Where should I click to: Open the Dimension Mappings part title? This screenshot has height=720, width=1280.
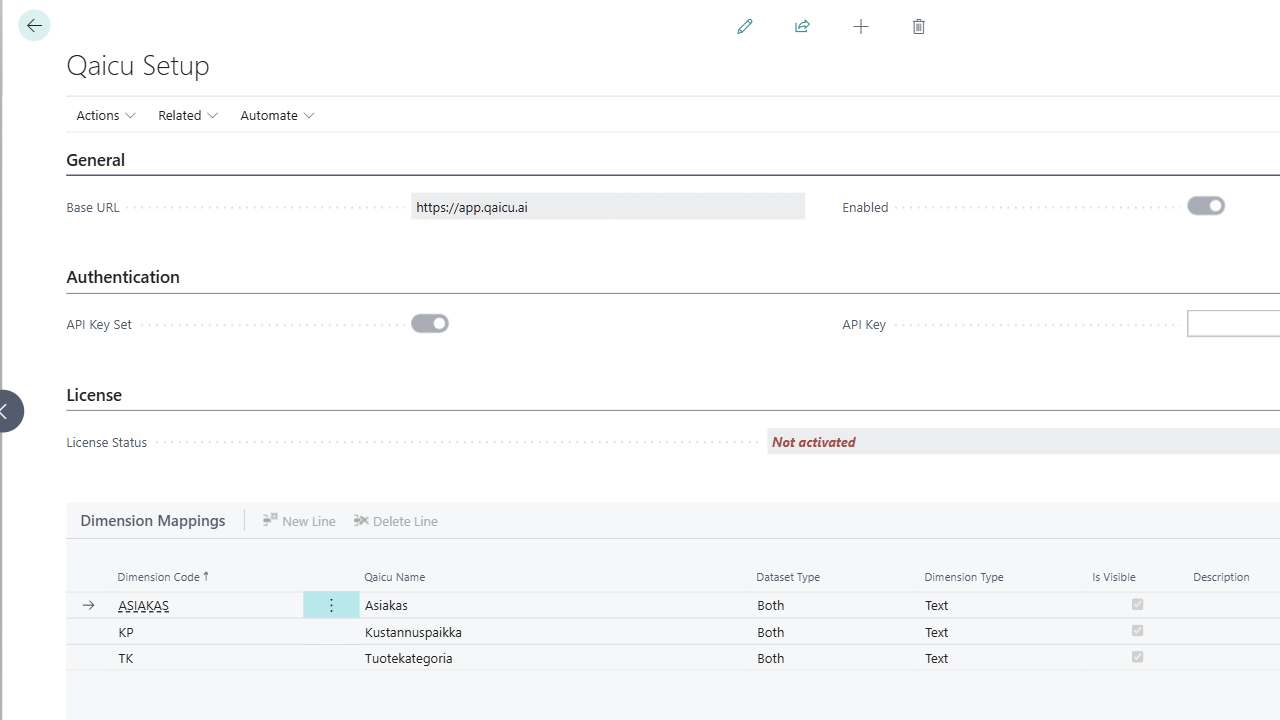tap(153, 521)
